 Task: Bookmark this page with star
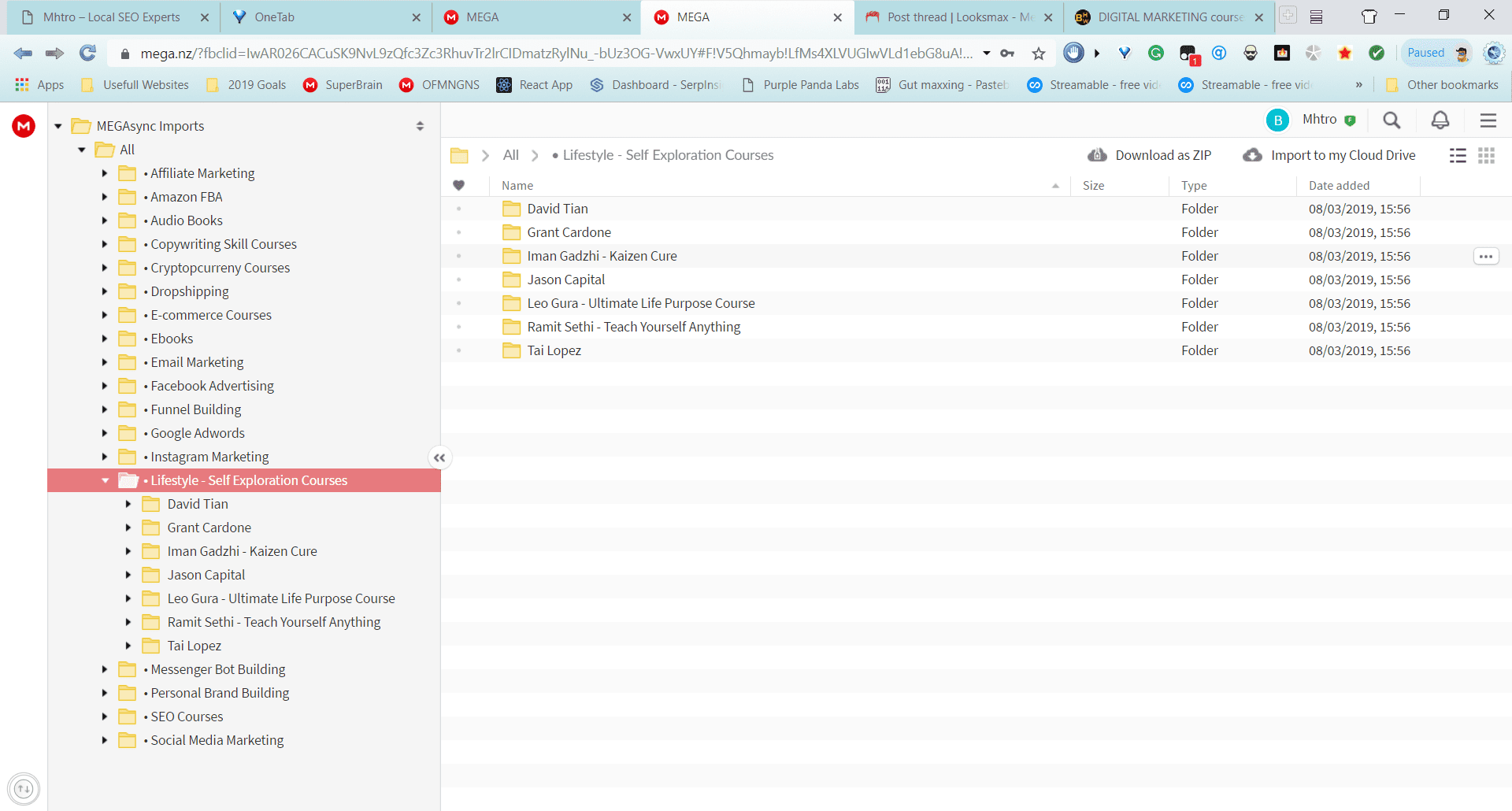(1039, 54)
